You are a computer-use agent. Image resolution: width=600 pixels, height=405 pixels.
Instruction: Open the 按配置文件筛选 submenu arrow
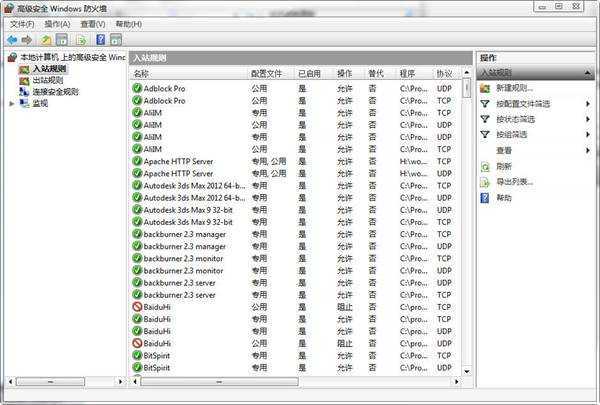tap(588, 104)
